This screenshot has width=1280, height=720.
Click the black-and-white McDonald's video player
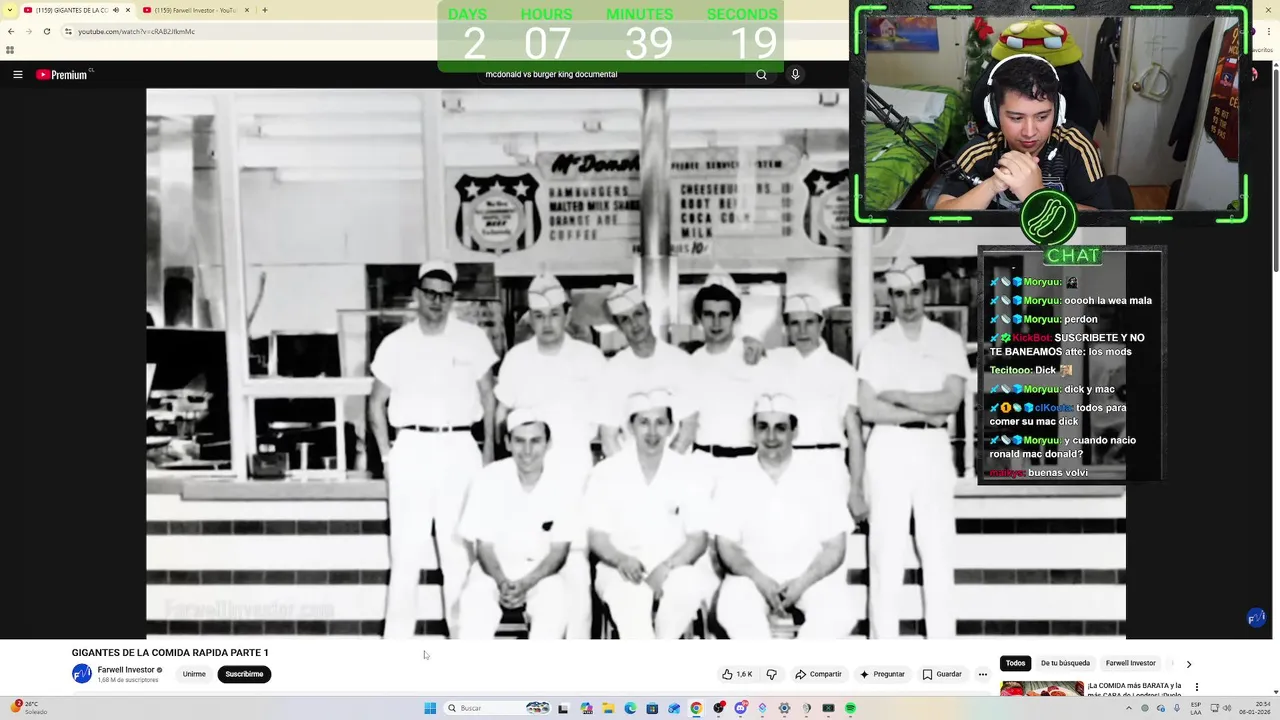(x=636, y=363)
